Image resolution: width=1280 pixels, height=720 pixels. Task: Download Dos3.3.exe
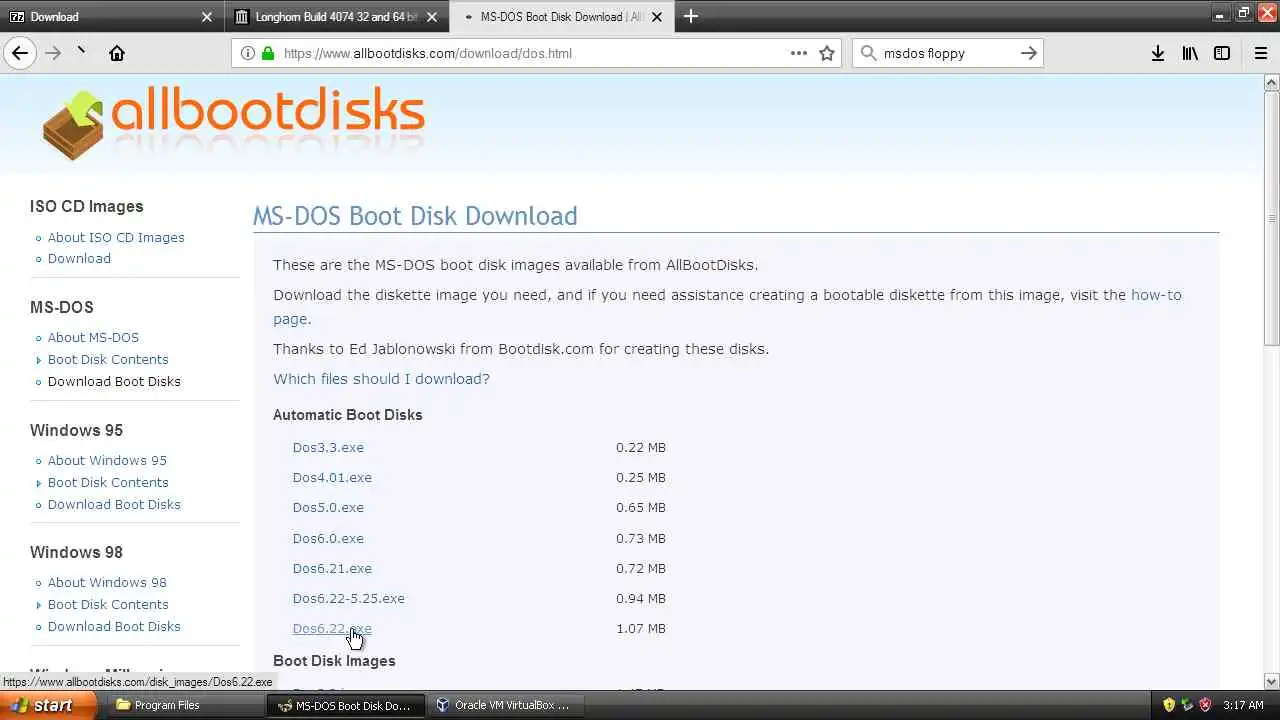[328, 447]
